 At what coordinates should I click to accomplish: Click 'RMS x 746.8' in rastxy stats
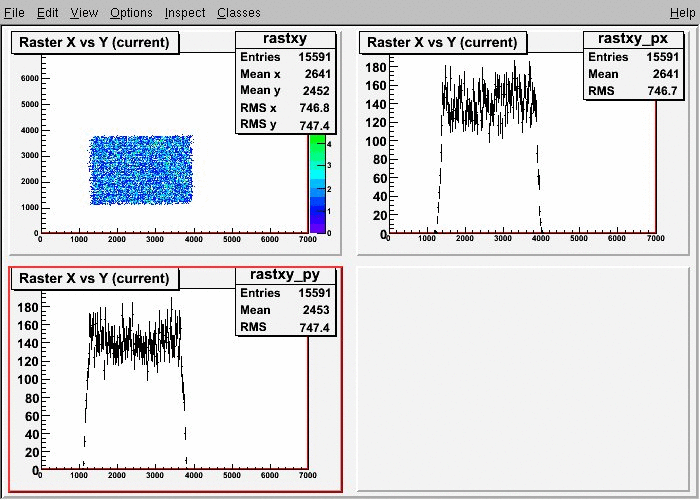[285, 108]
